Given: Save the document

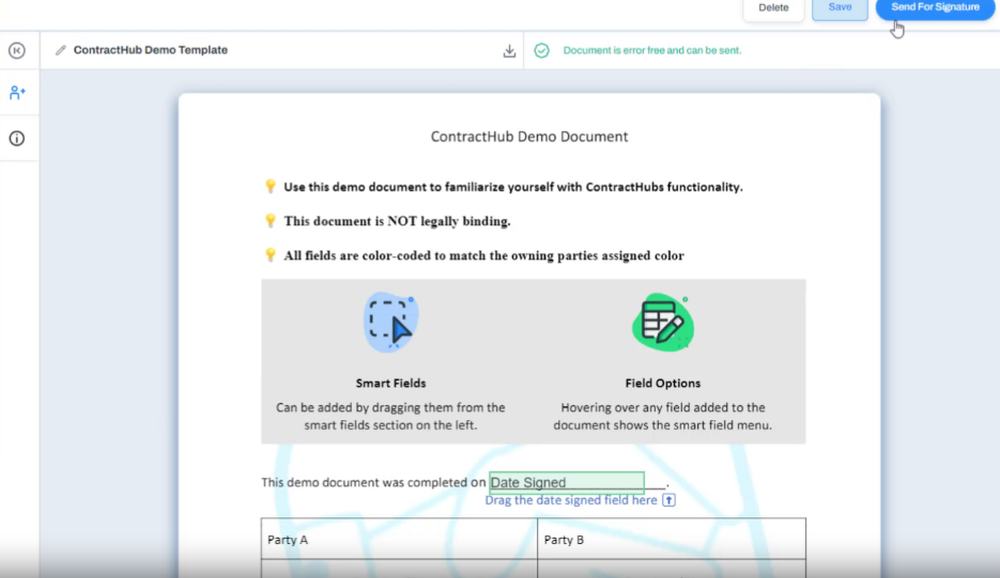Looking at the screenshot, I should [839, 8].
